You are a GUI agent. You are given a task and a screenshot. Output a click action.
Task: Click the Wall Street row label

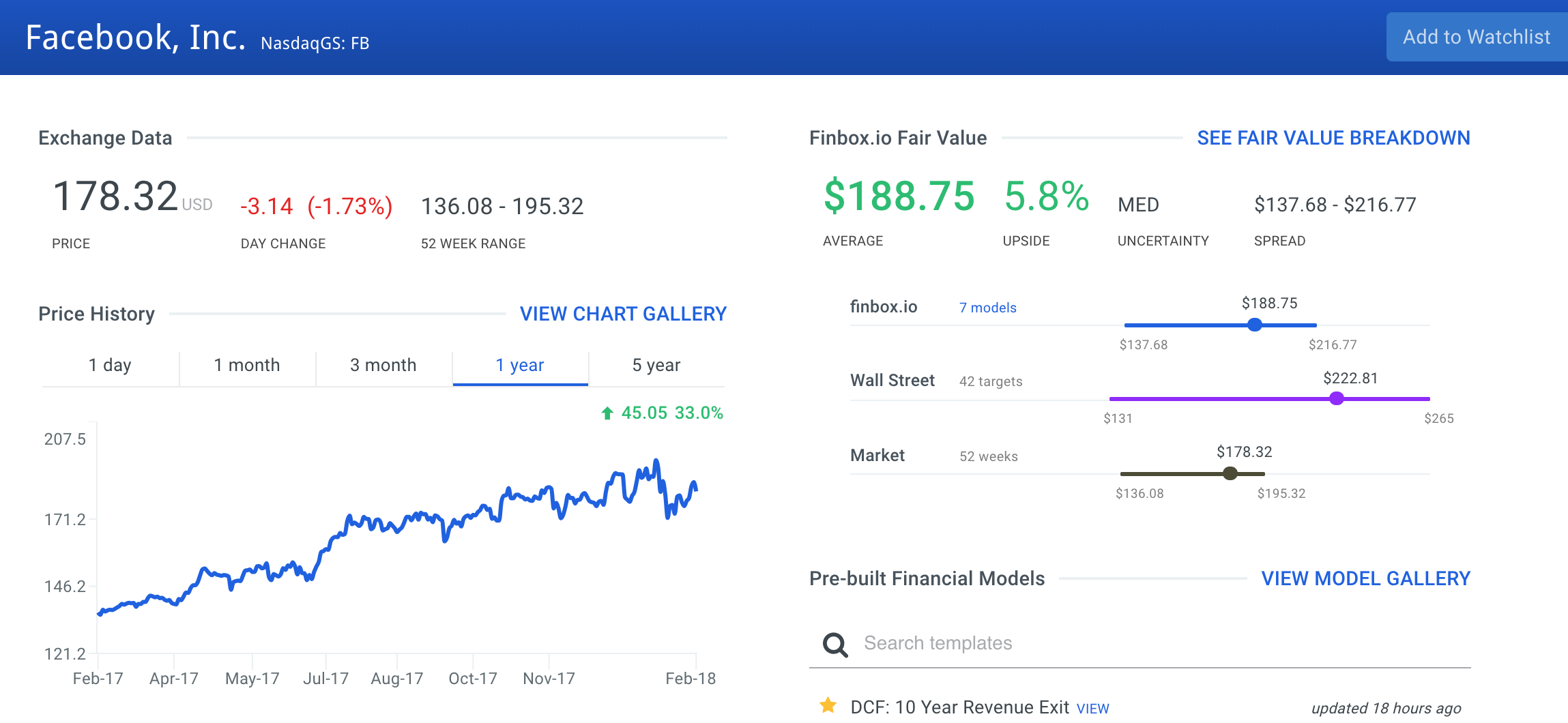point(892,381)
